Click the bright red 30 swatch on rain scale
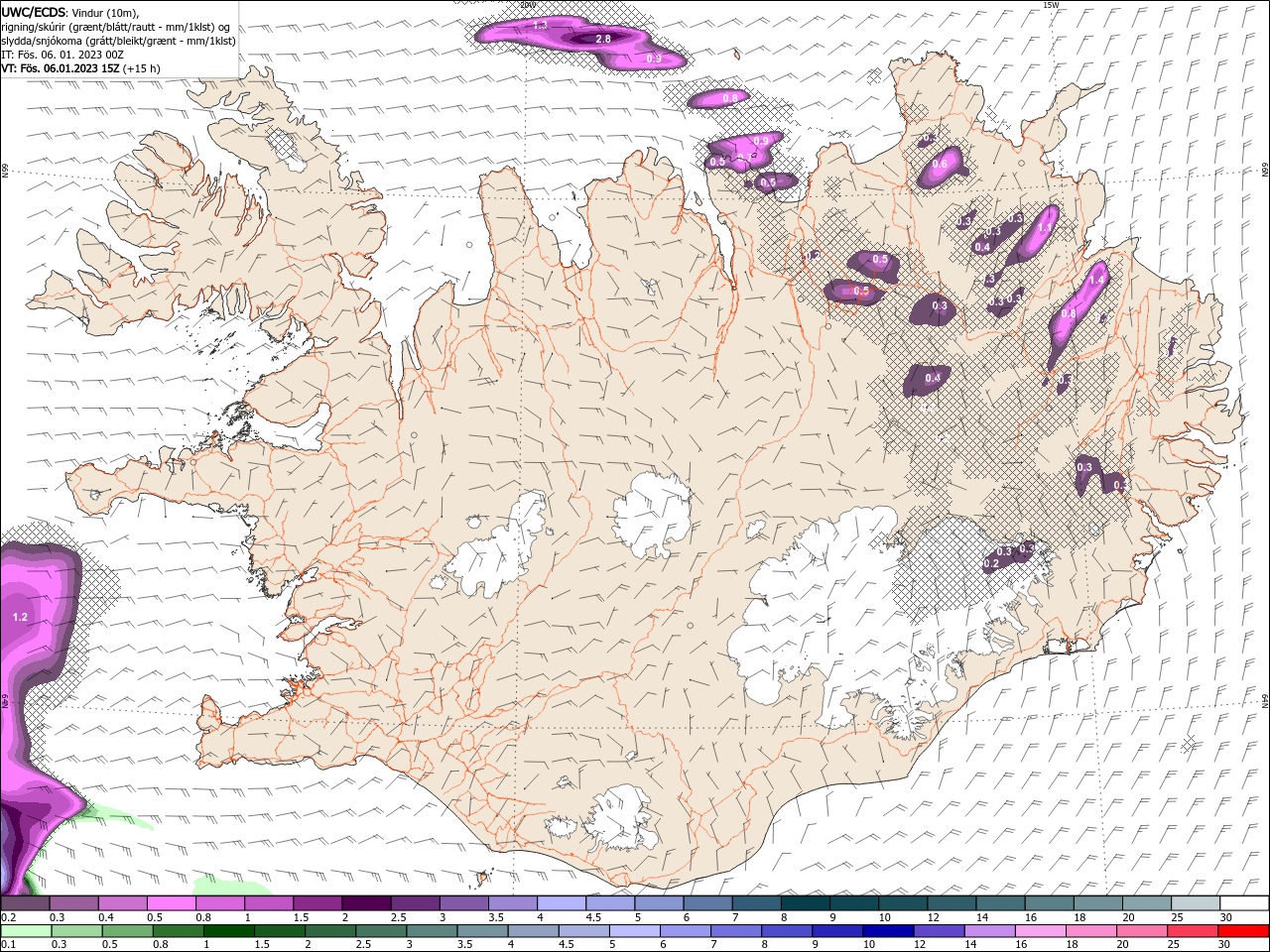 (x=1243, y=931)
